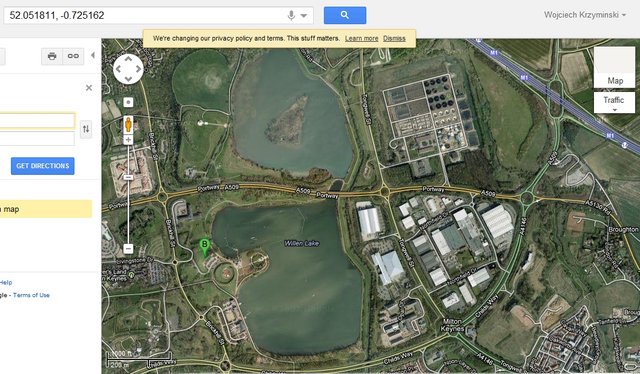The image size is (640, 374).
Task: Select the Street View pegman icon
Action: click(x=128, y=125)
